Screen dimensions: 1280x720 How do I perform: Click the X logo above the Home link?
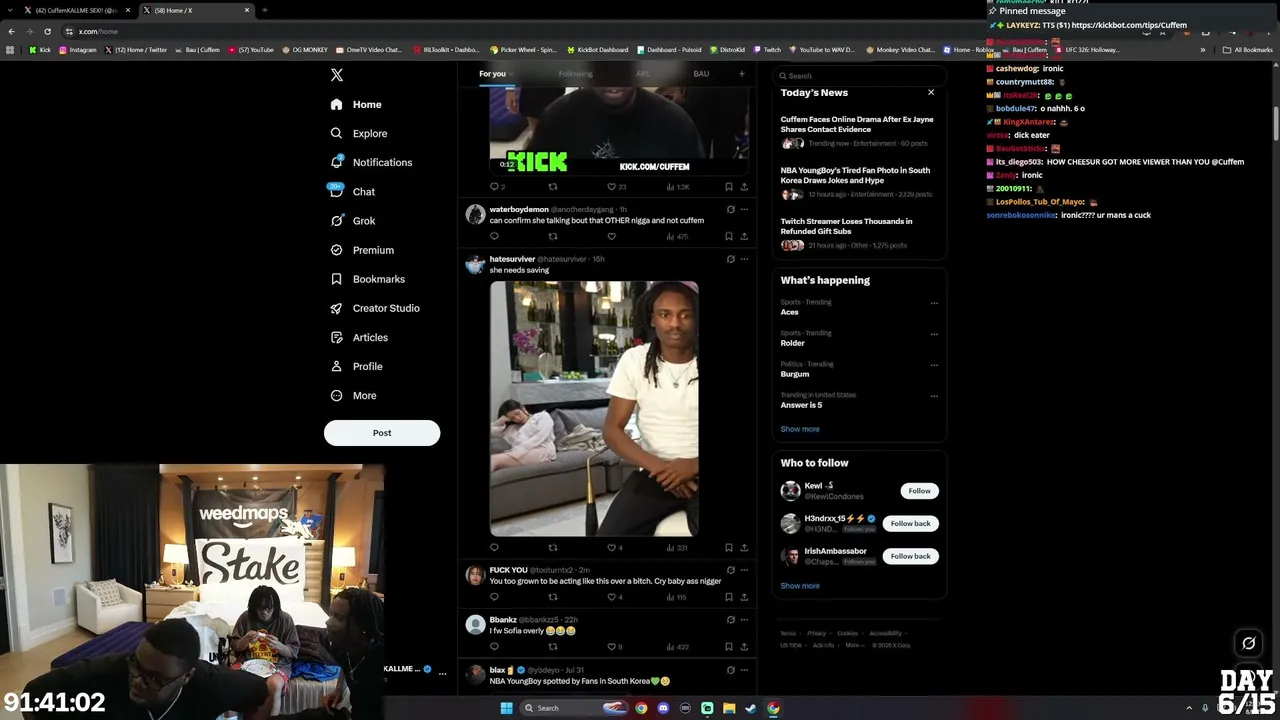click(x=337, y=75)
